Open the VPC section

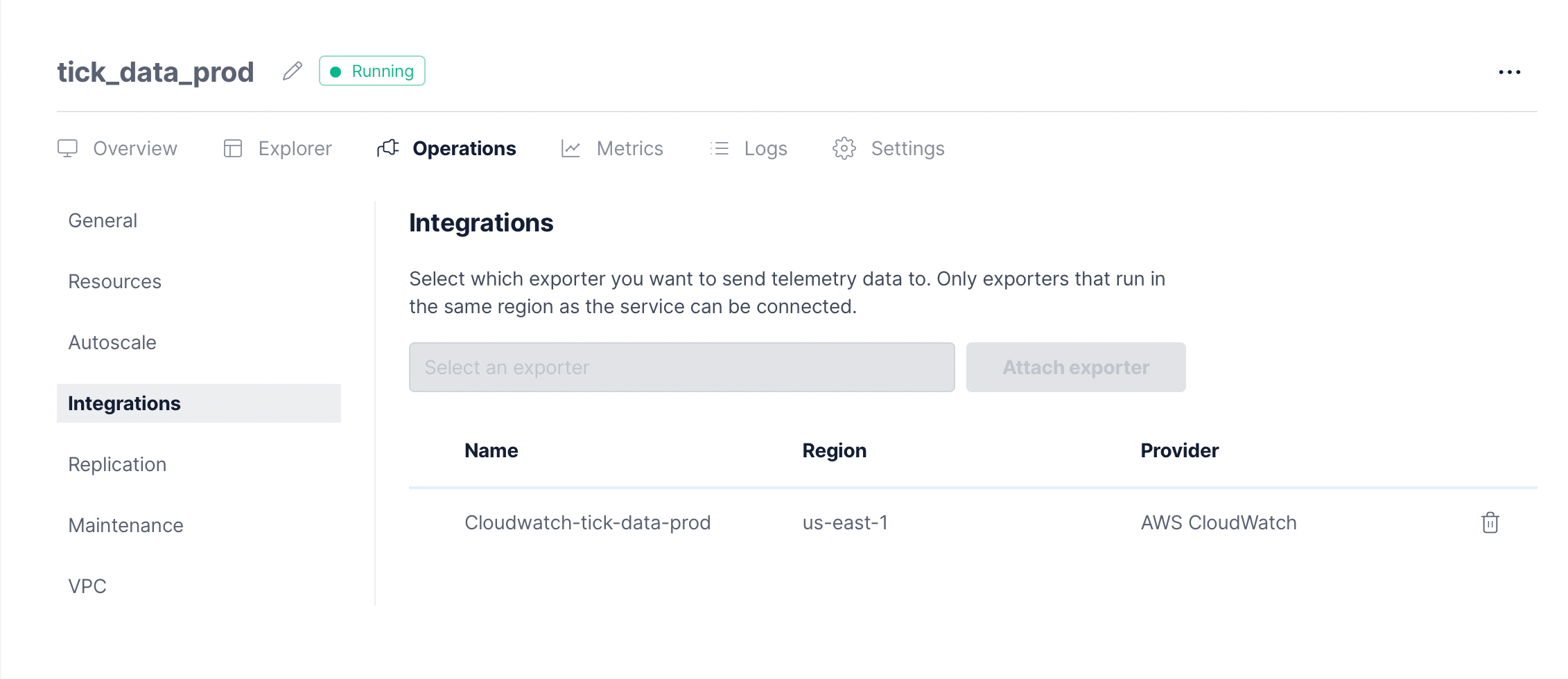click(87, 586)
